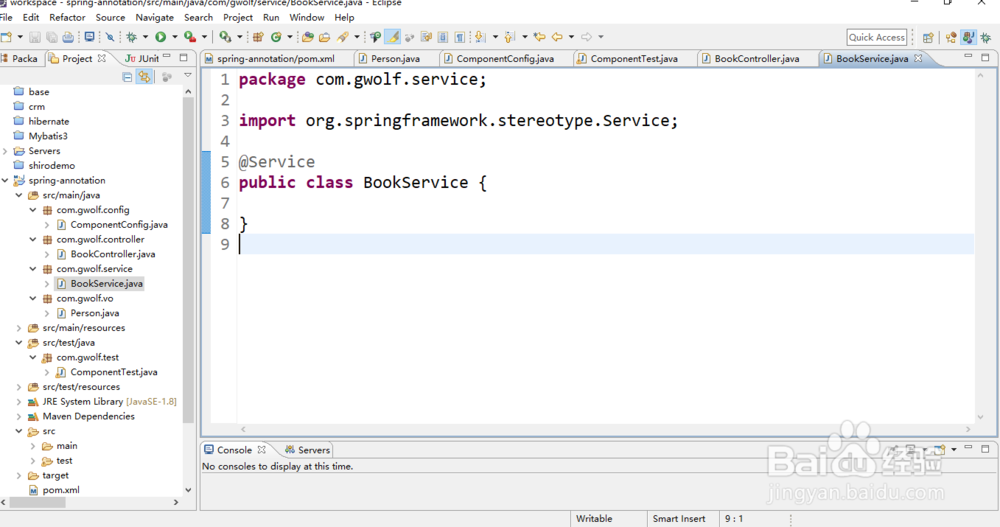Switch to the Servers bottom tab
Screen dimensions: 1000x527
(307, 450)
